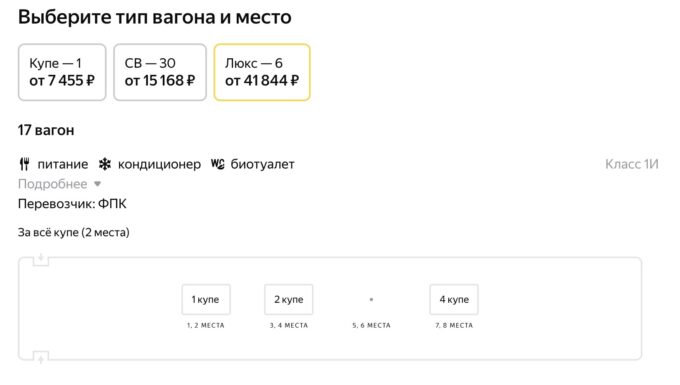The width and height of the screenshot is (680, 385).
Task: Switch to the СВ — 30 option
Action: [x=160, y=72]
